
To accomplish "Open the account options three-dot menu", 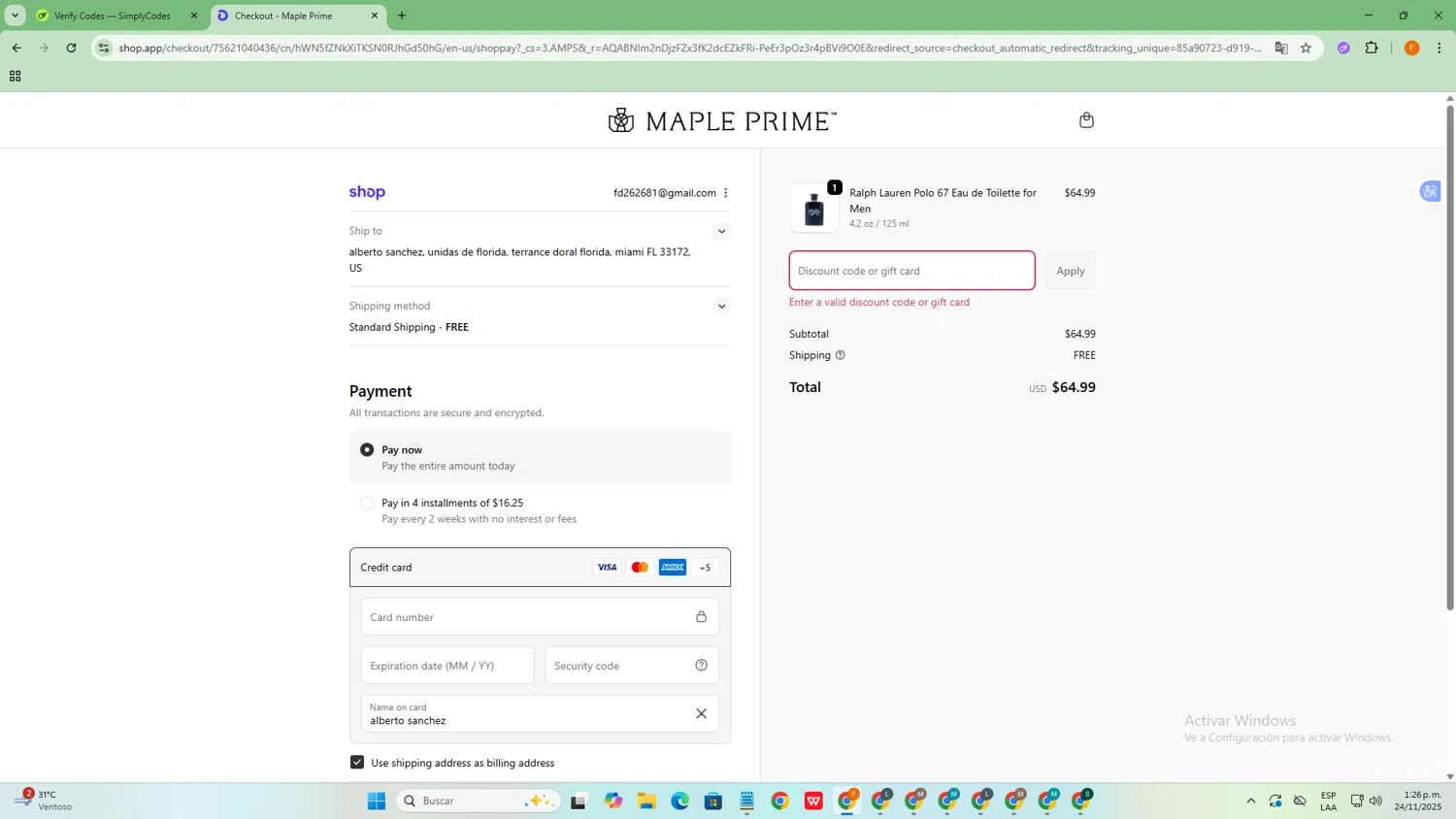I will point(725,193).
